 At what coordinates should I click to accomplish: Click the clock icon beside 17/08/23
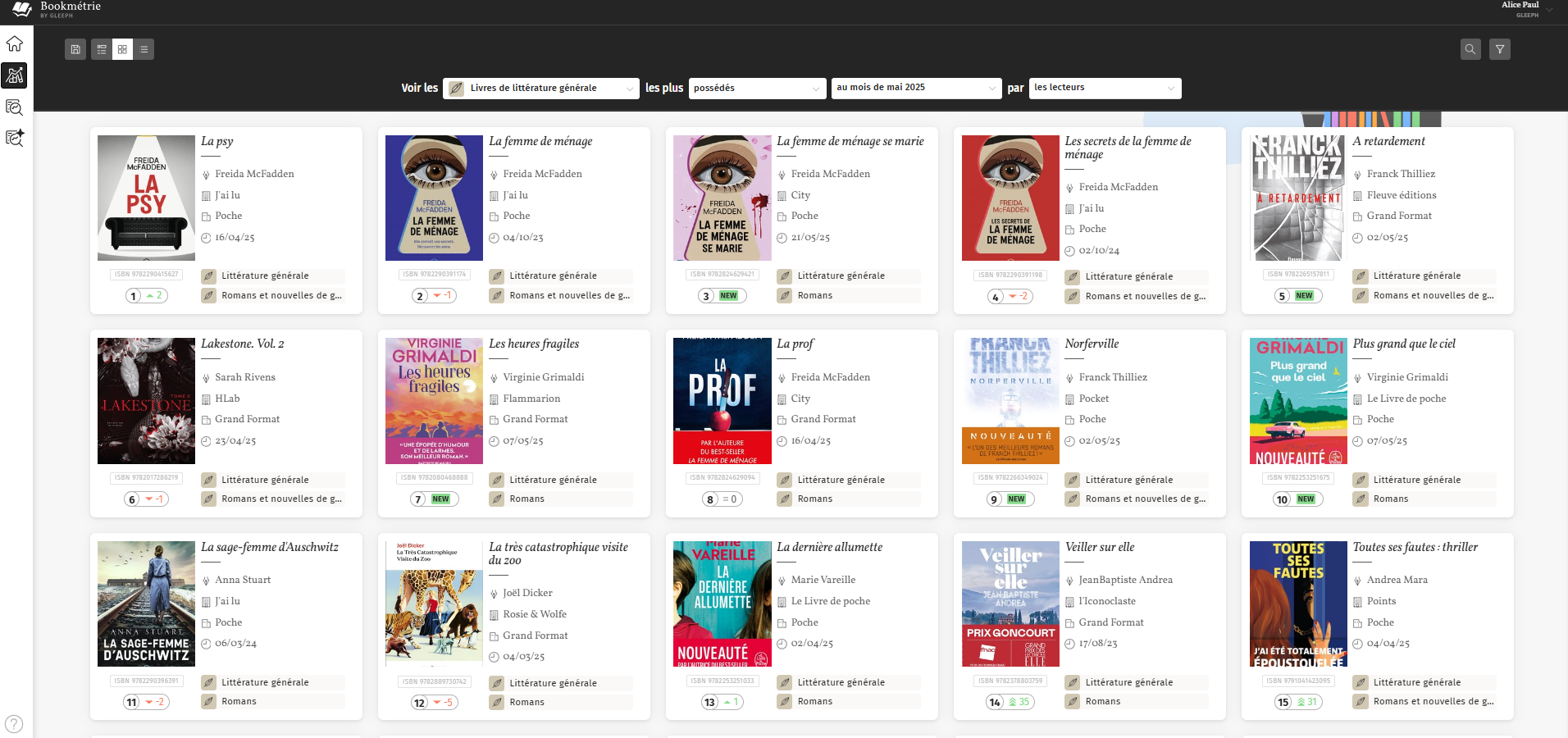click(x=1070, y=644)
